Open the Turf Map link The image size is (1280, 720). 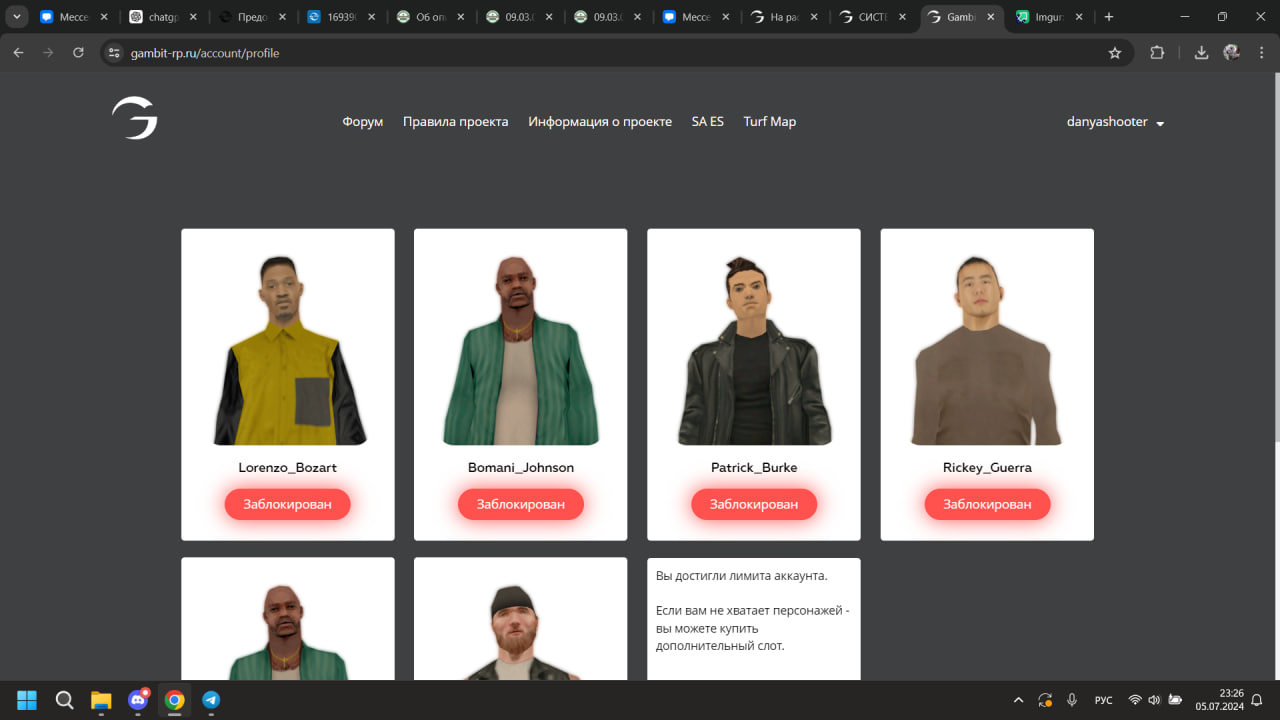[769, 122]
